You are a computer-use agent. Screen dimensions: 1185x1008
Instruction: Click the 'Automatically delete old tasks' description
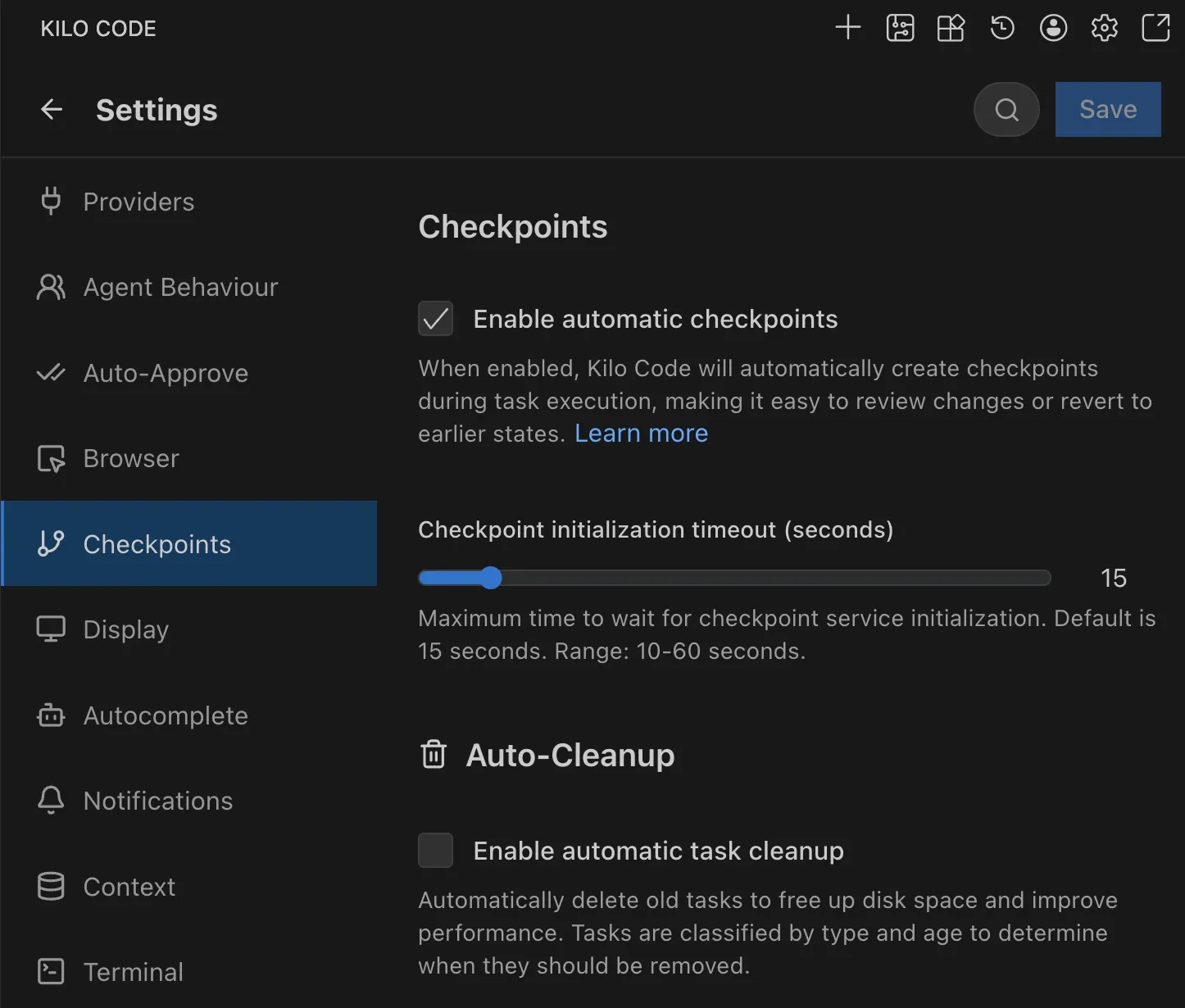tap(768, 933)
